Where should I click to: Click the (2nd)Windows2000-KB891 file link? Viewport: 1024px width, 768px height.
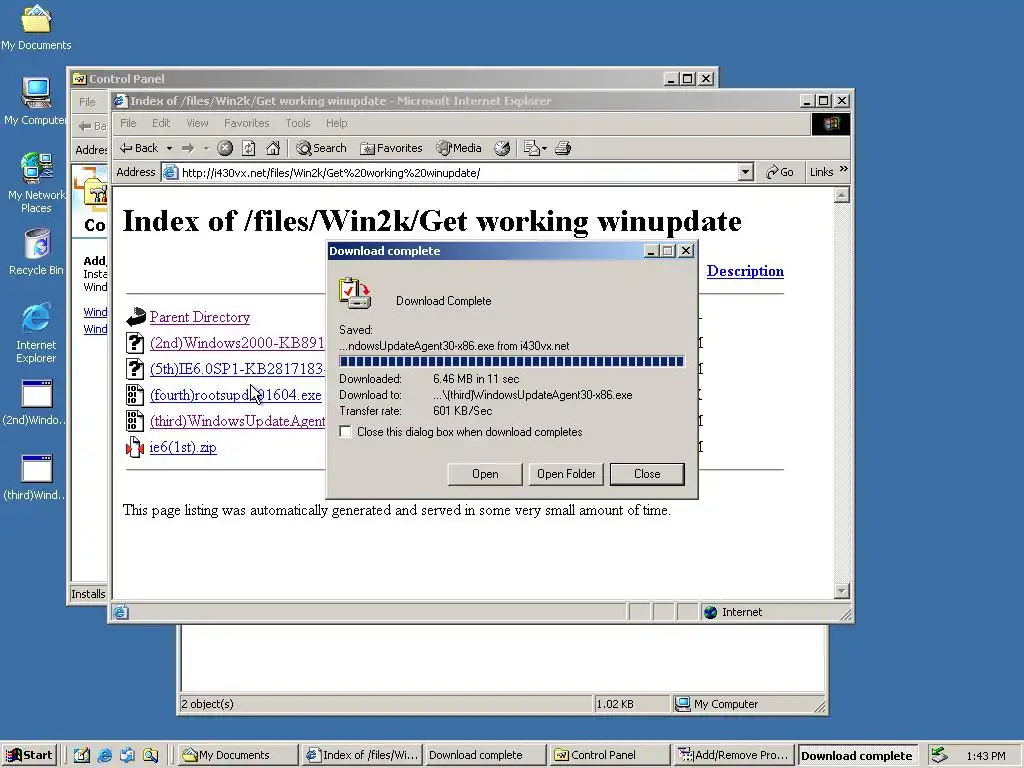[237, 343]
